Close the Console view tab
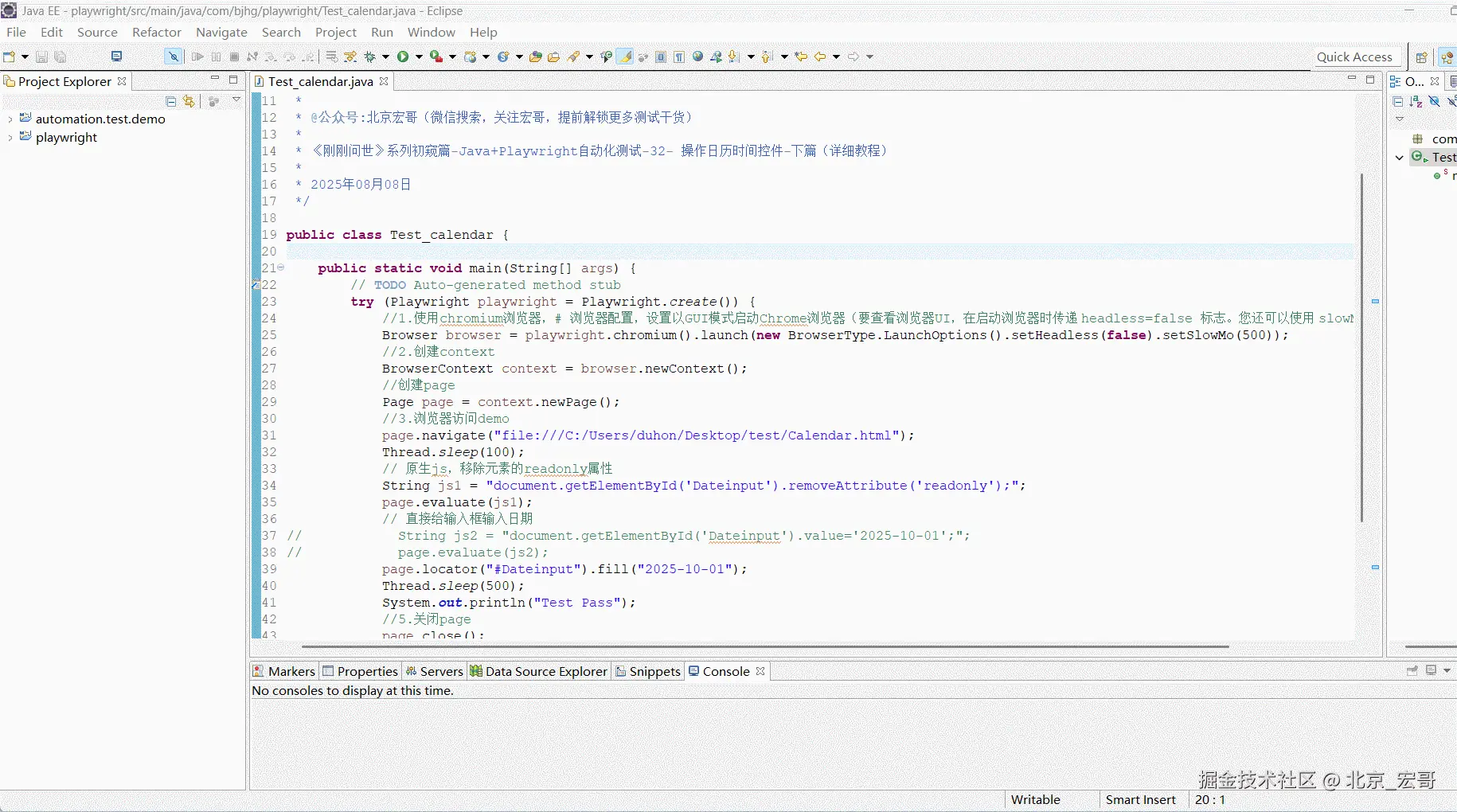 point(760,671)
